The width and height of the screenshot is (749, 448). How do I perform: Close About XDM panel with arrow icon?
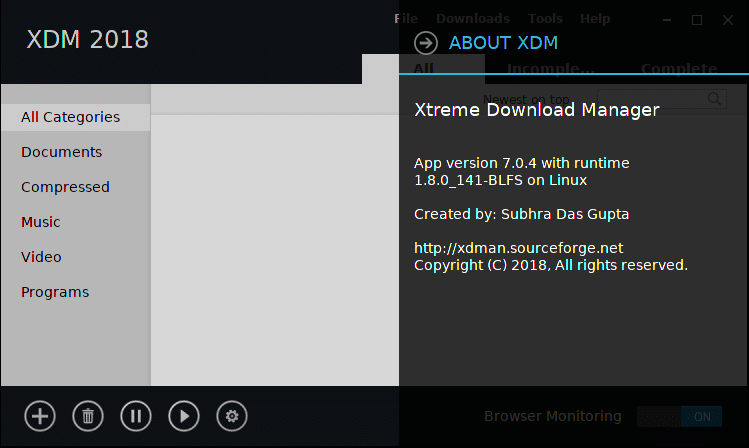426,43
